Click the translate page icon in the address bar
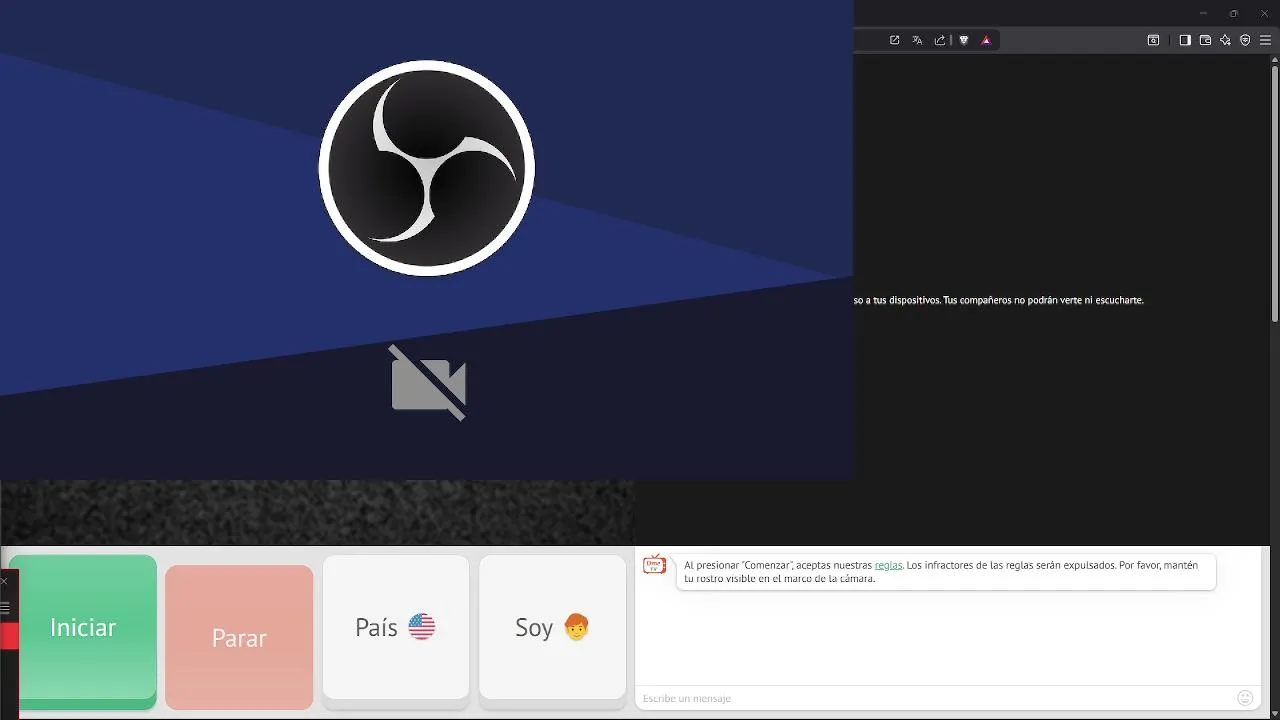 tap(917, 40)
